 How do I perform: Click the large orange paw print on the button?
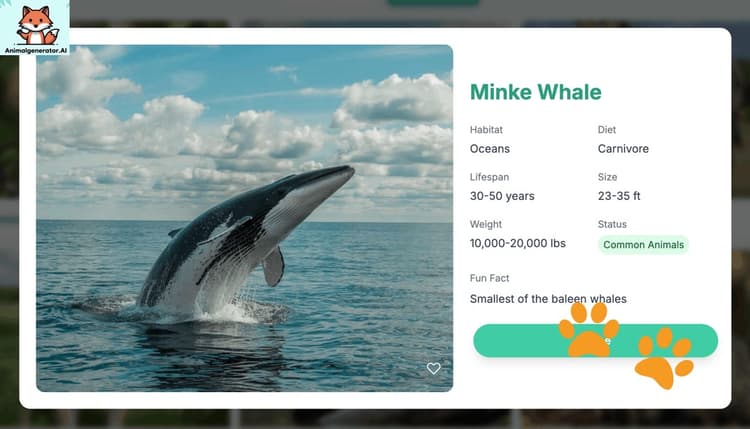click(589, 330)
